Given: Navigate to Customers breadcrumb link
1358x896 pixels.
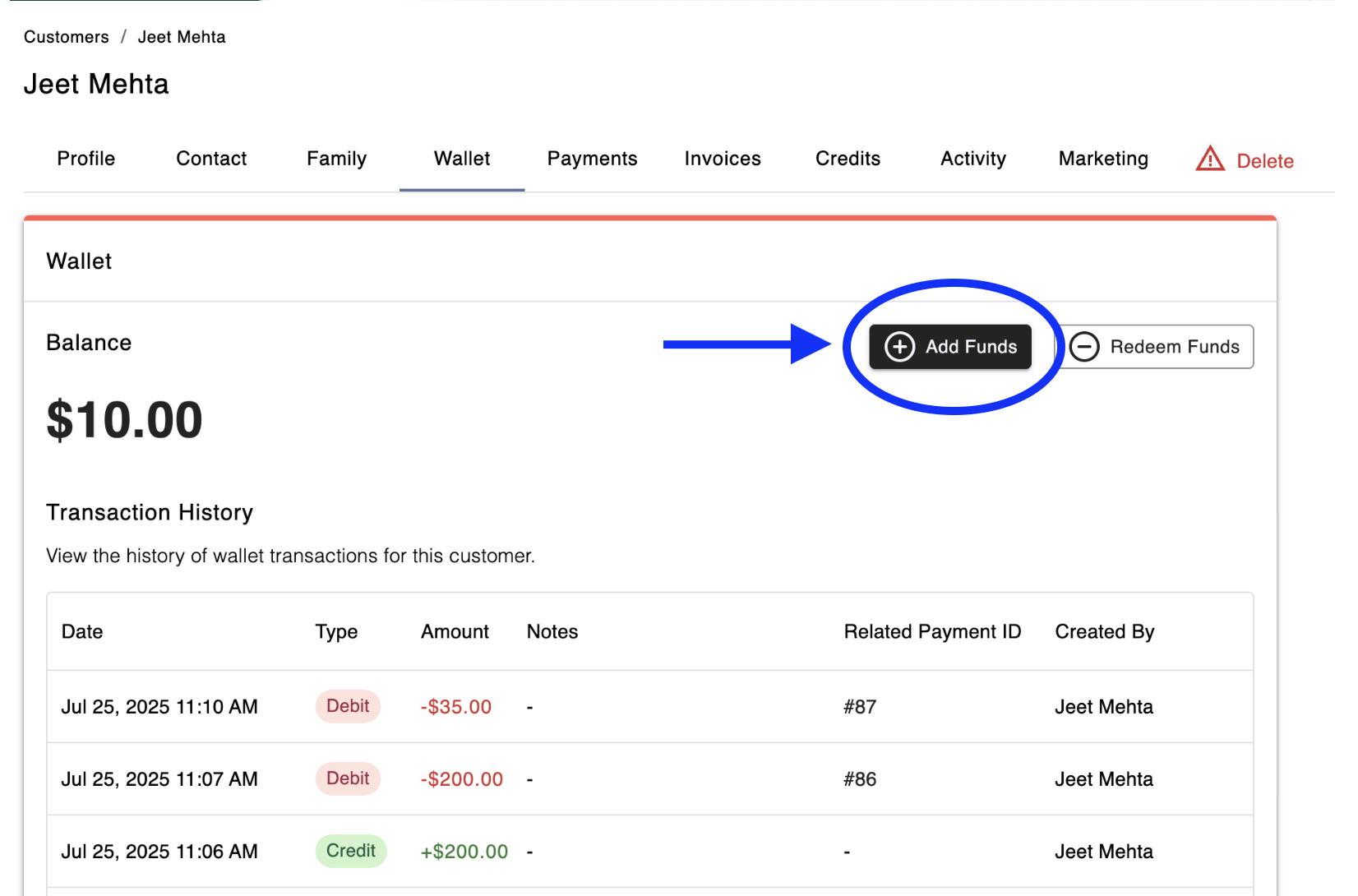Looking at the screenshot, I should point(67,37).
